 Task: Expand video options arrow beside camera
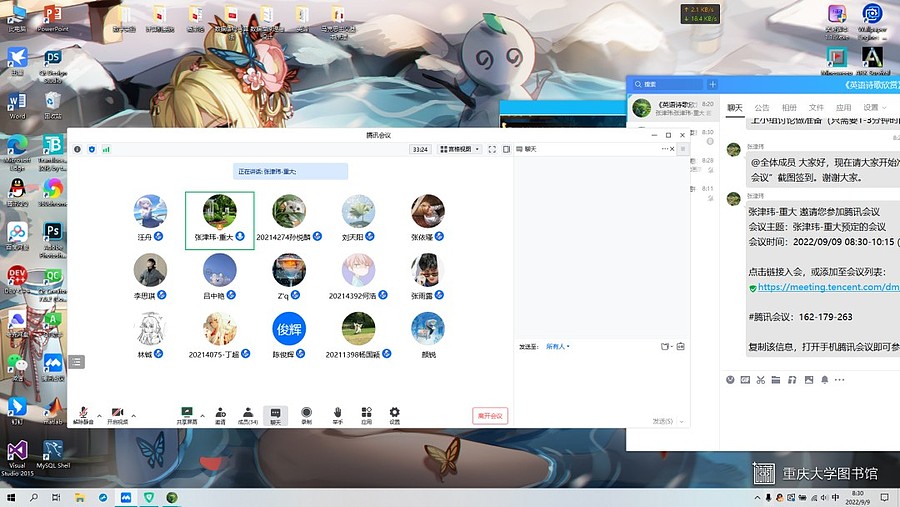coord(134,416)
